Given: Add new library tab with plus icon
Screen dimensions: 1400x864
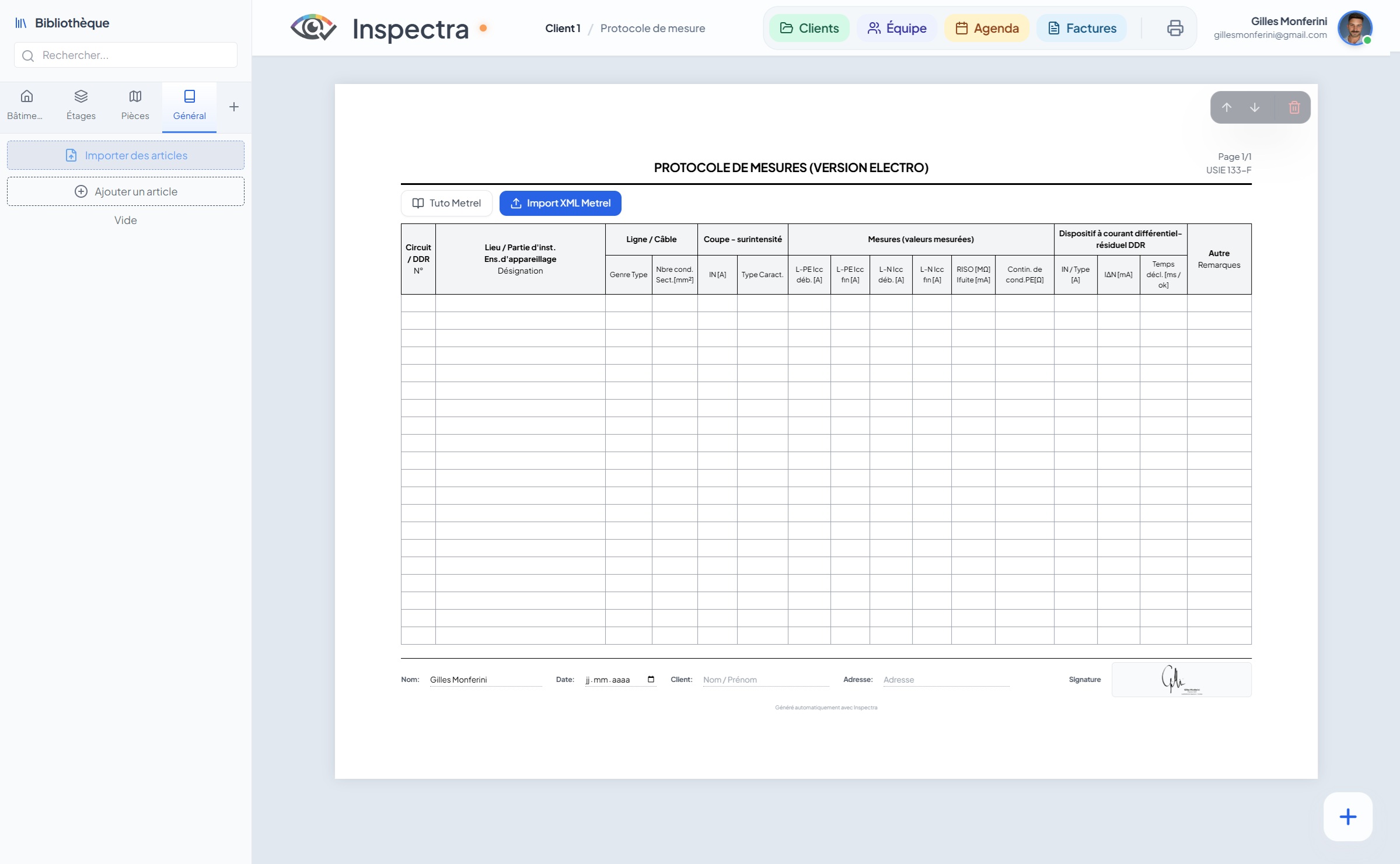Looking at the screenshot, I should tap(233, 107).
